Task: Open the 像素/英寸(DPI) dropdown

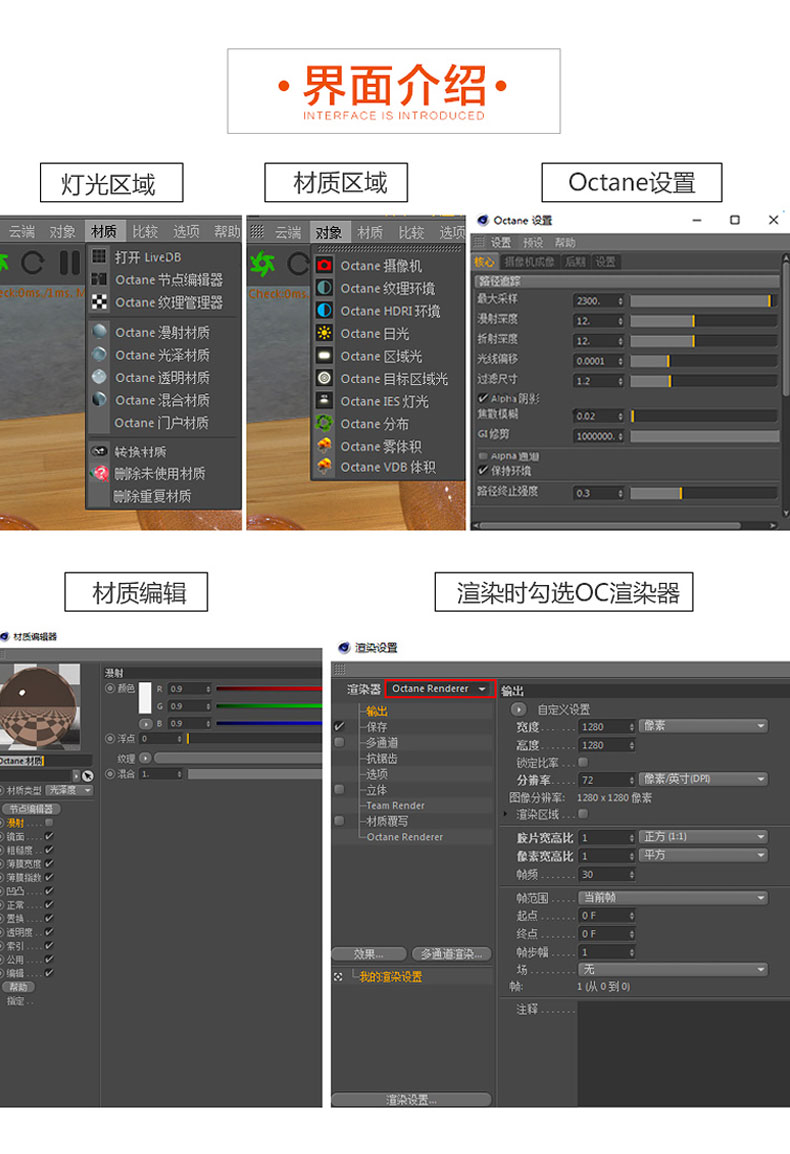Action: click(x=703, y=779)
